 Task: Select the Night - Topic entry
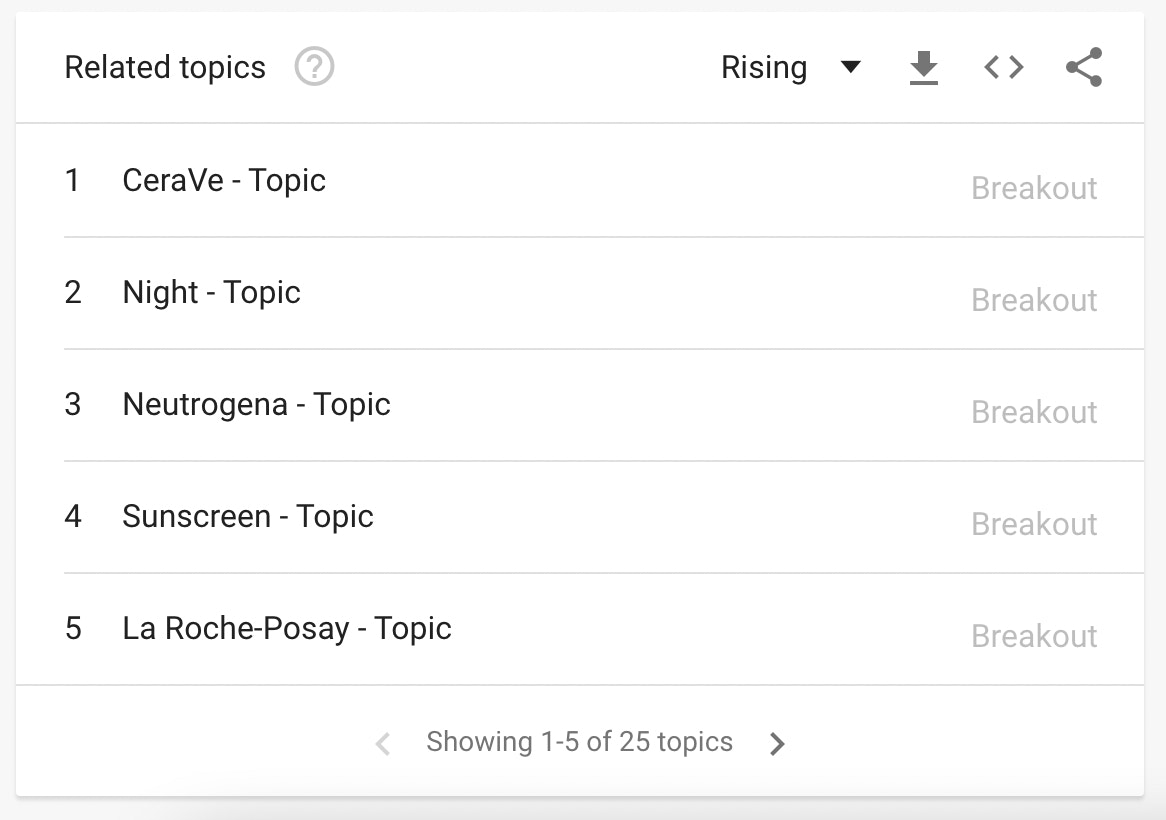[211, 293]
